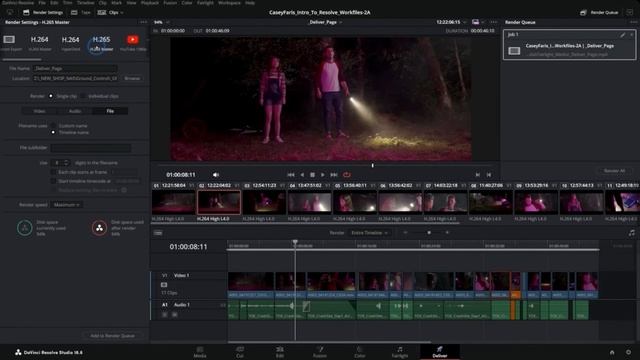Select the H.265 Master render preset
640x360 pixels.
pos(101,43)
